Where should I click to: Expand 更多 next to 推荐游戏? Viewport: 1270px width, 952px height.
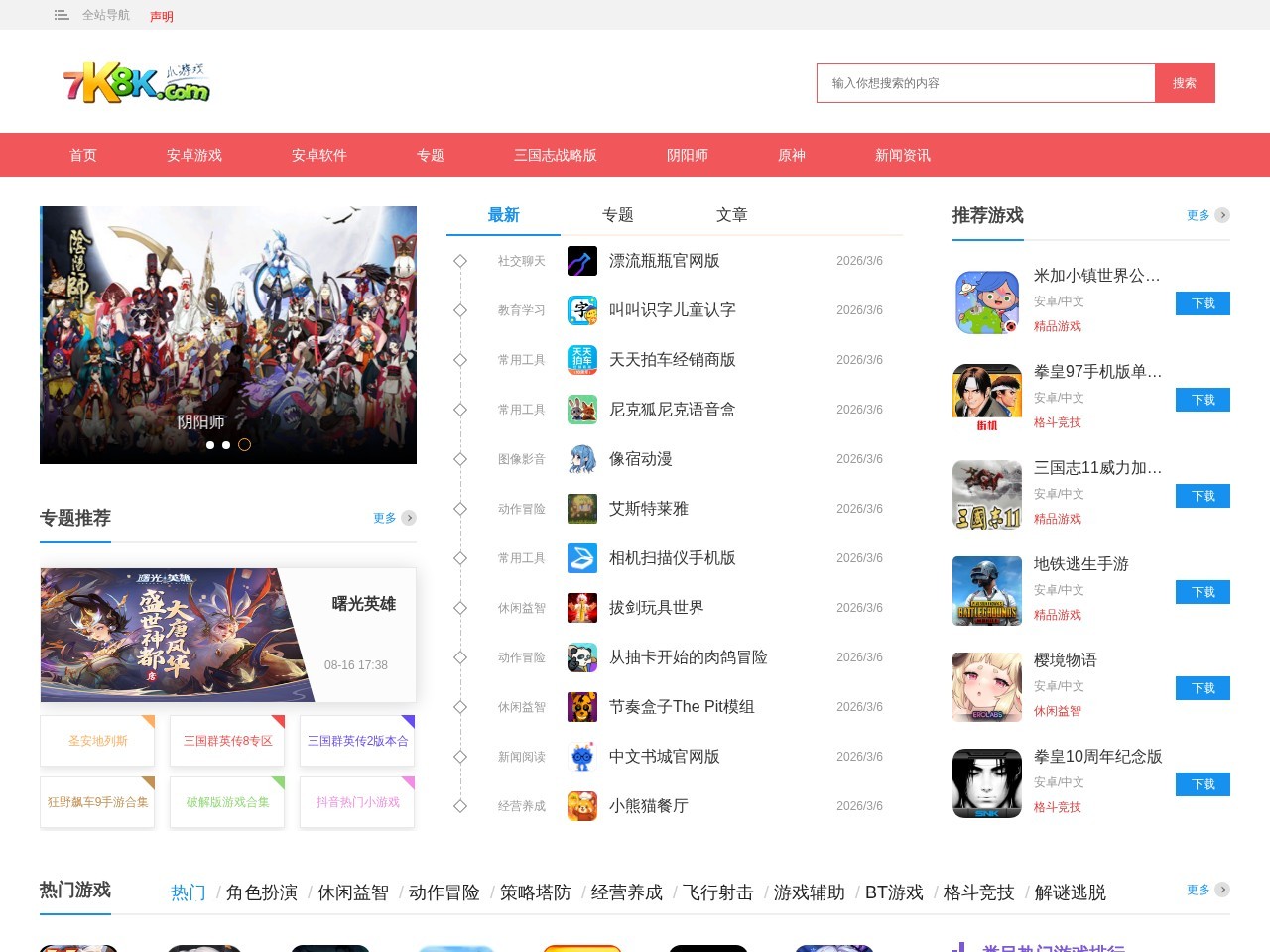click(1197, 214)
